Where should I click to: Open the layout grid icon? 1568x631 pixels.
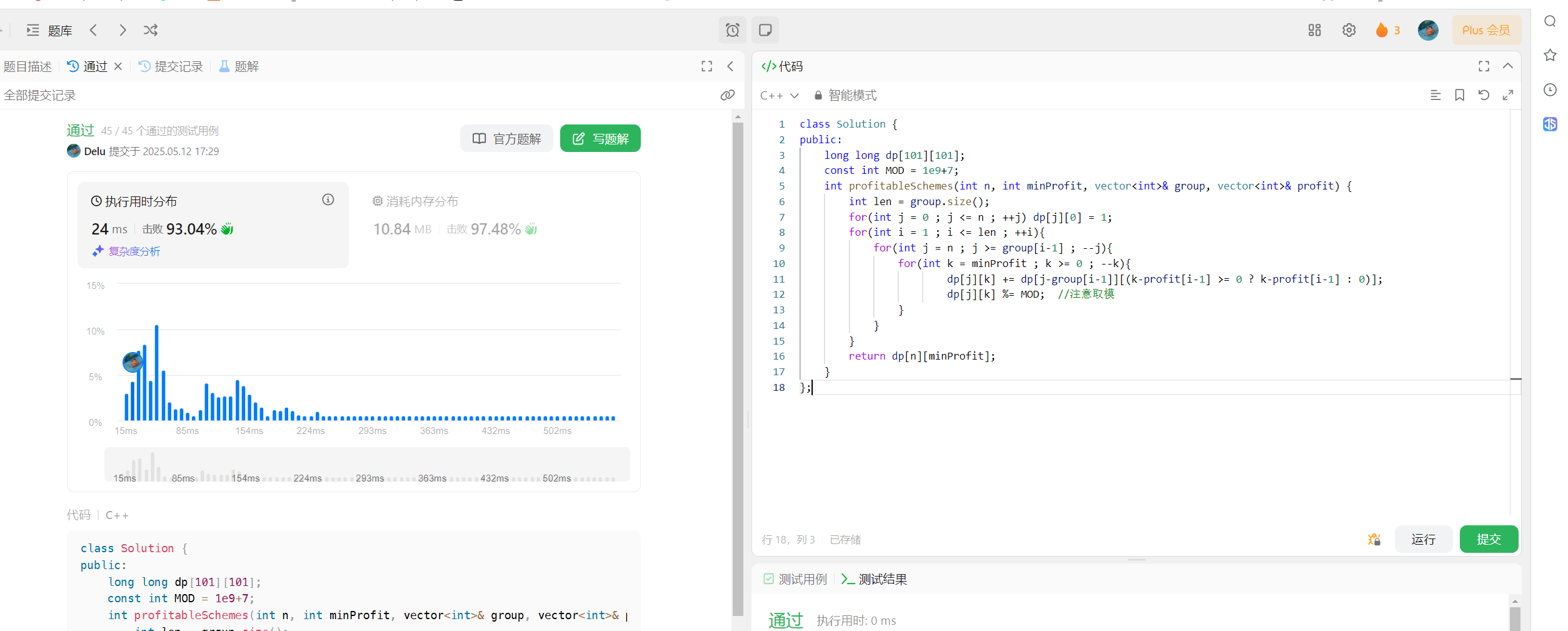click(1315, 30)
